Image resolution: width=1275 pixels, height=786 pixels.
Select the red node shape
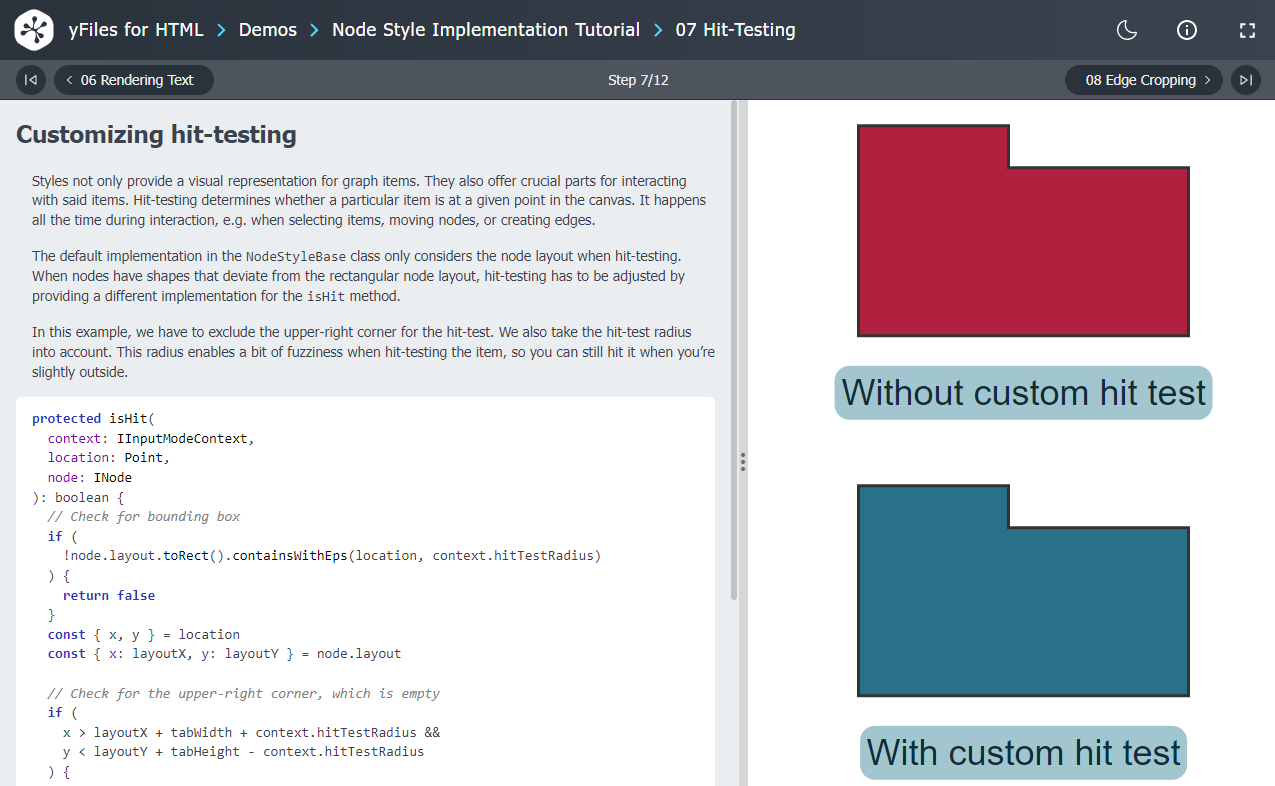pos(1023,250)
